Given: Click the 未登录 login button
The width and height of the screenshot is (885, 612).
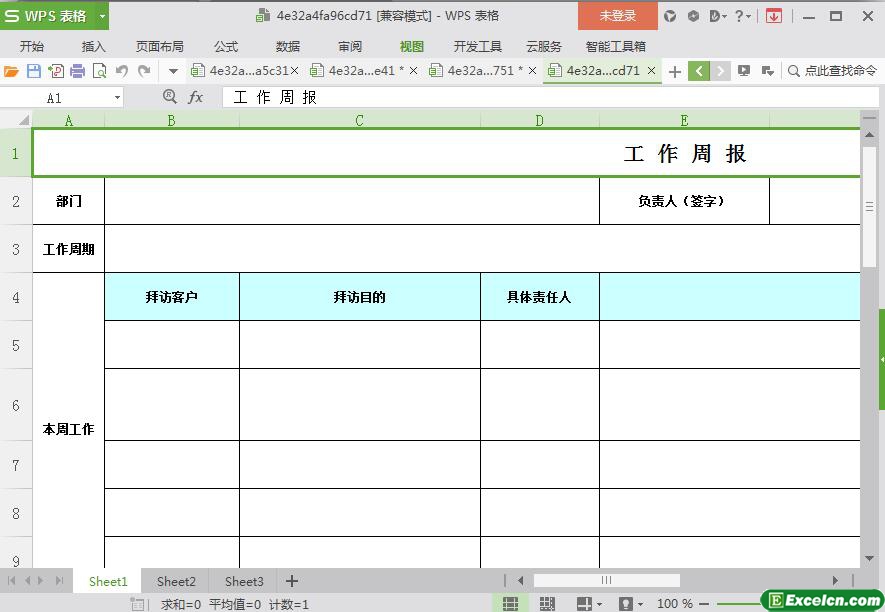Looking at the screenshot, I should click(x=617, y=16).
